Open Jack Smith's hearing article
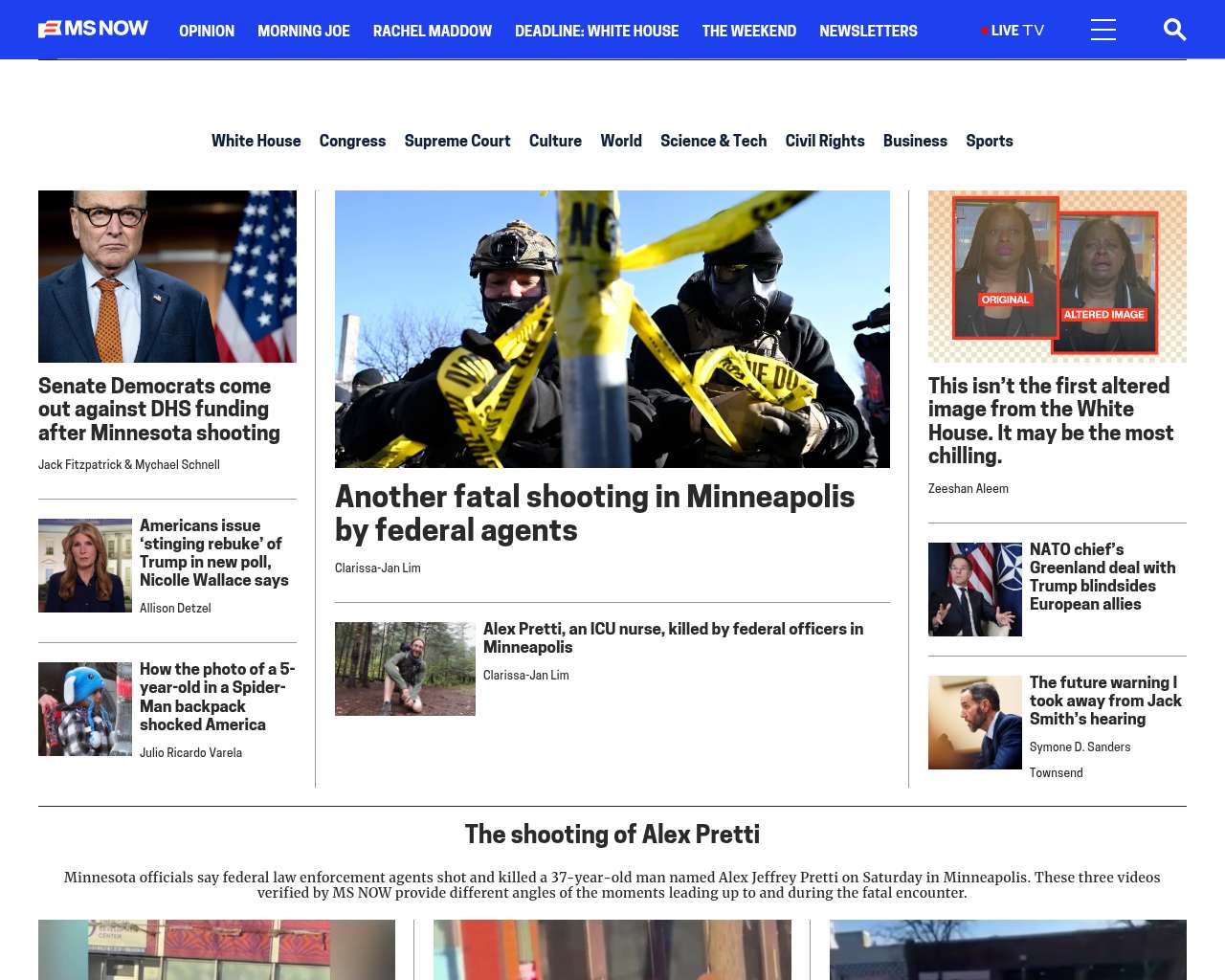Screen dimensions: 1225x980 pos(1104,701)
